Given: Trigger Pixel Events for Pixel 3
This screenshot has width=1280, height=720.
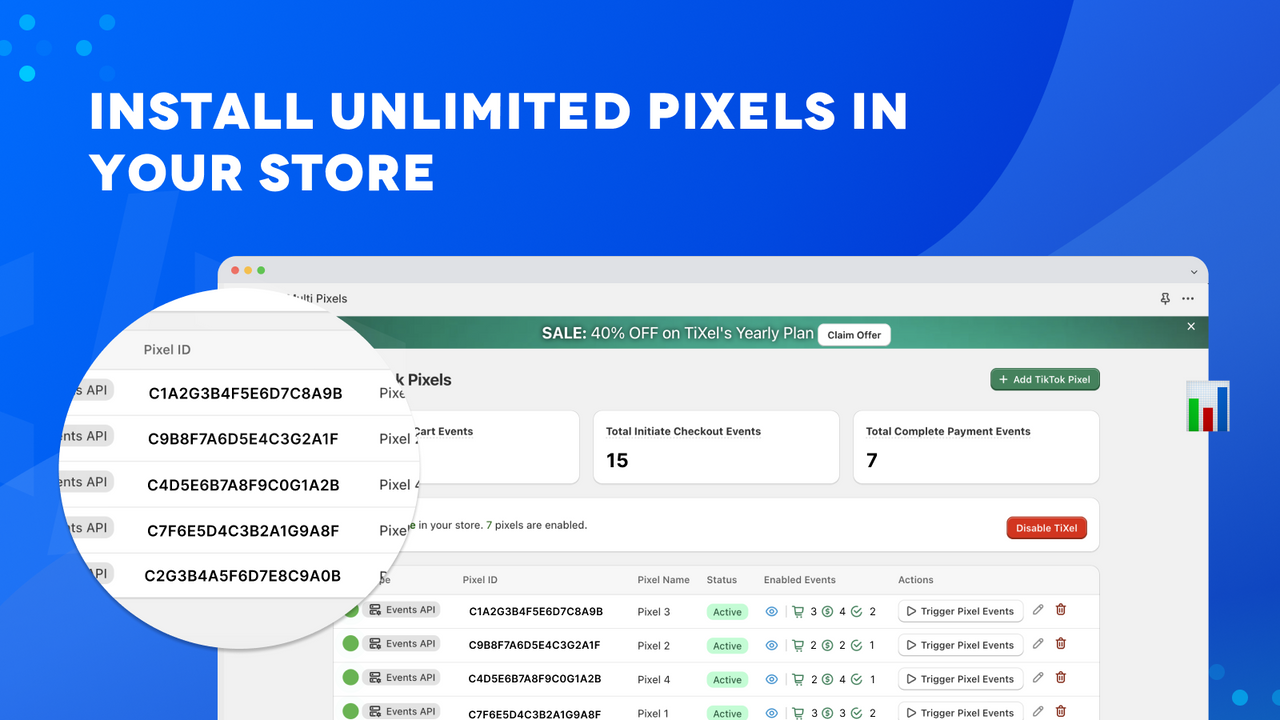Looking at the screenshot, I should (x=960, y=611).
